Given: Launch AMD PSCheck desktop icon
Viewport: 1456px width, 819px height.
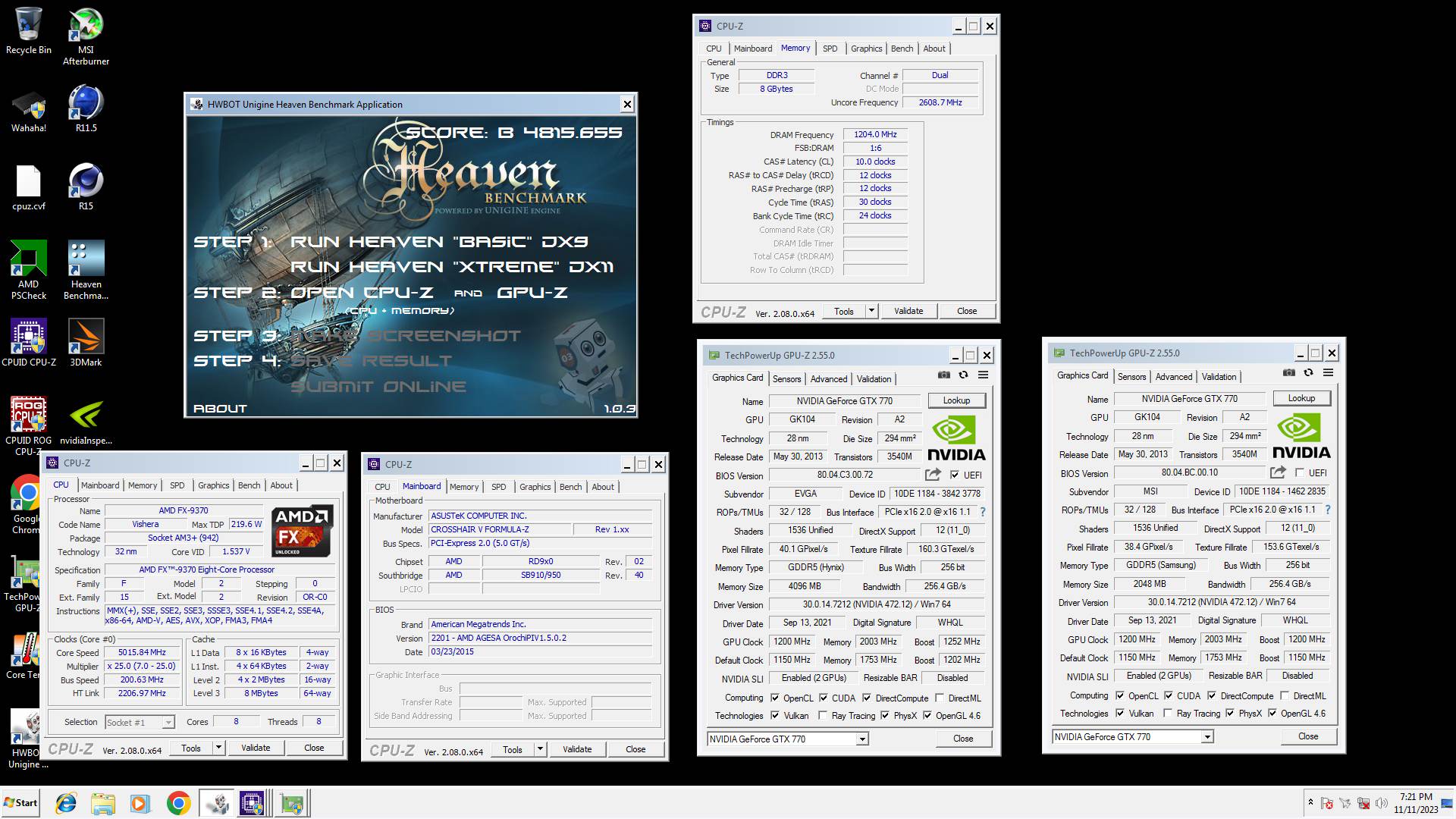Looking at the screenshot, I should coord(28,270).
